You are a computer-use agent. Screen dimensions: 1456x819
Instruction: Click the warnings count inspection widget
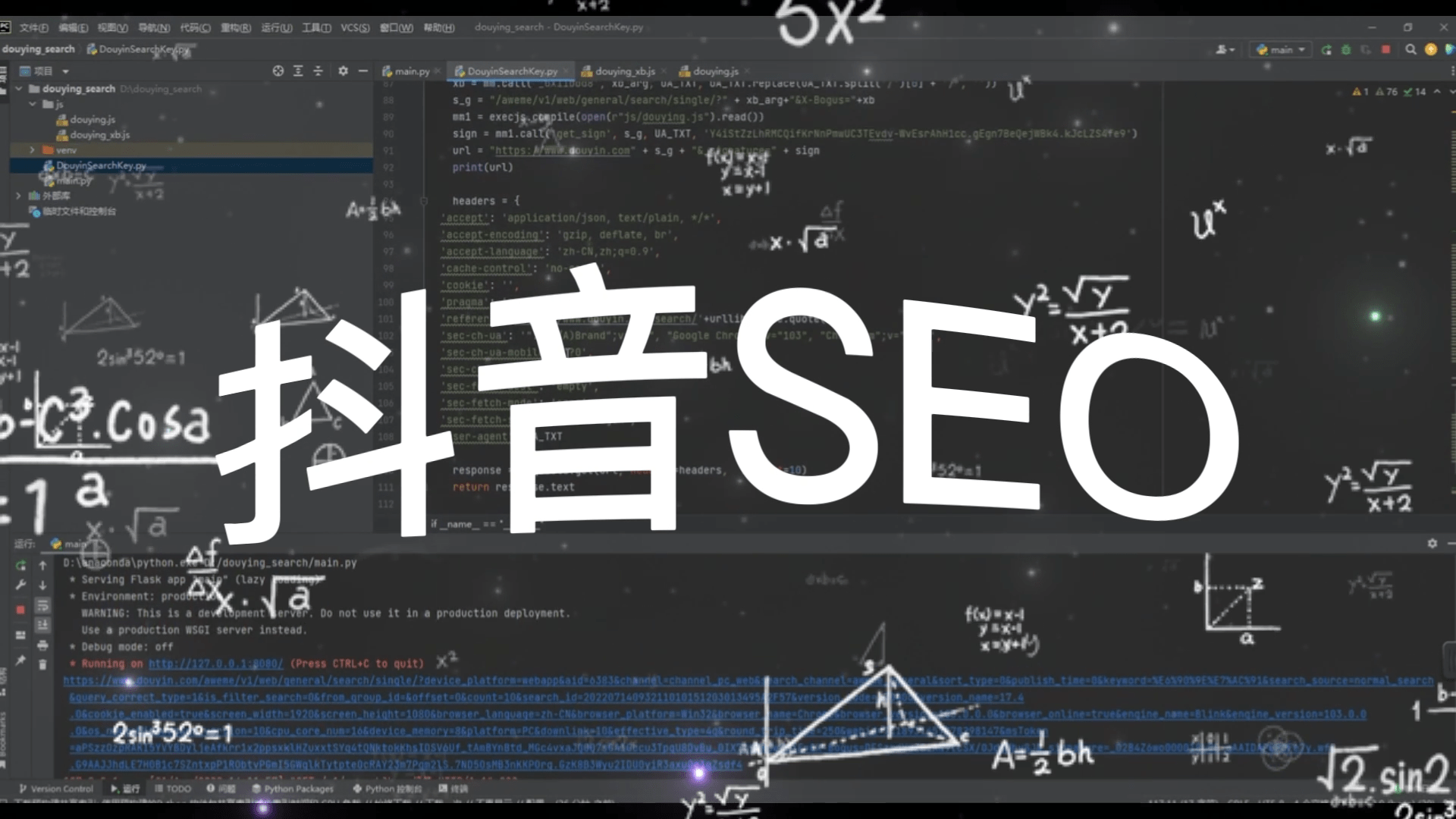(1389, 92)
